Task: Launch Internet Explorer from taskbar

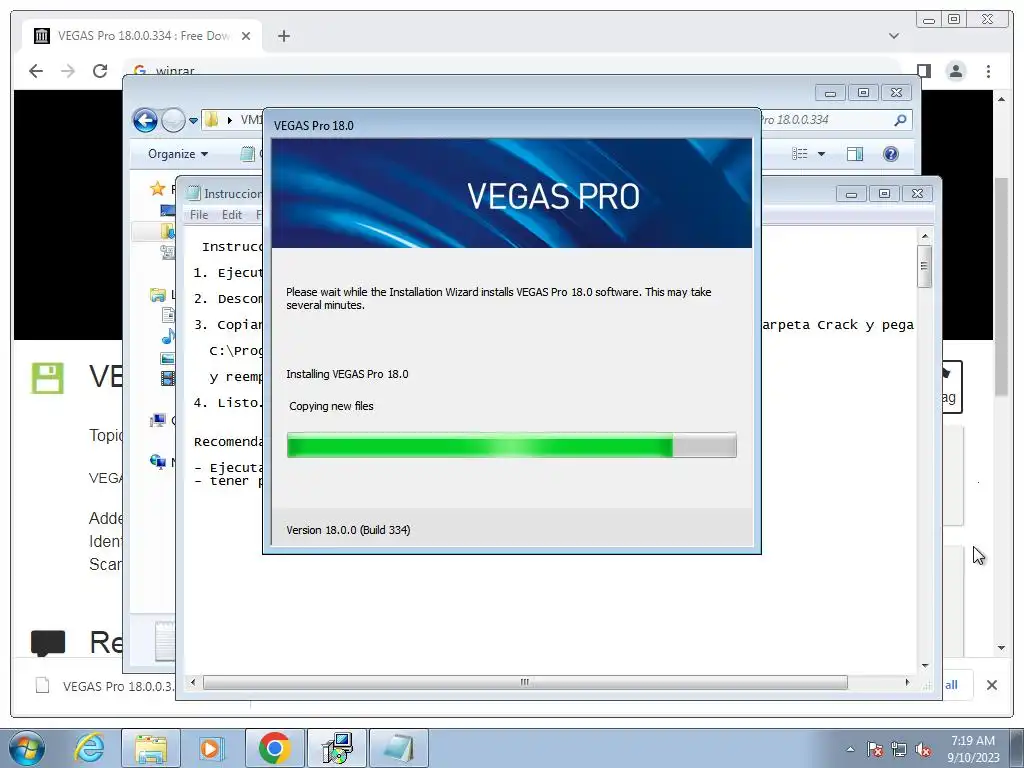Action: click(x=89, y=748)
